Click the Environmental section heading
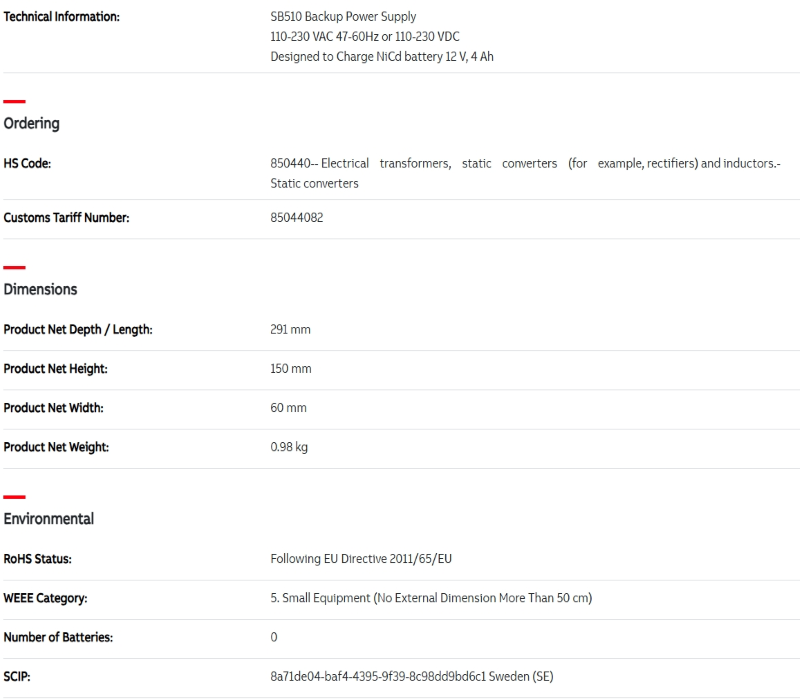 tap(49, 519)
